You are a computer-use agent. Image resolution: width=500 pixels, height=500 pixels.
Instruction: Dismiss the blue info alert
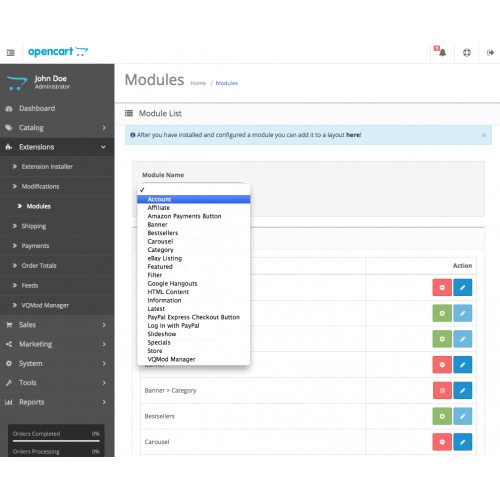(484, 135)
